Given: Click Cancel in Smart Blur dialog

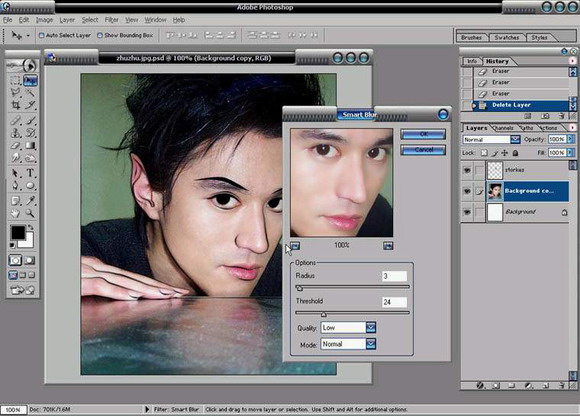Looking at the screenshot, I should tap(423, 150).
